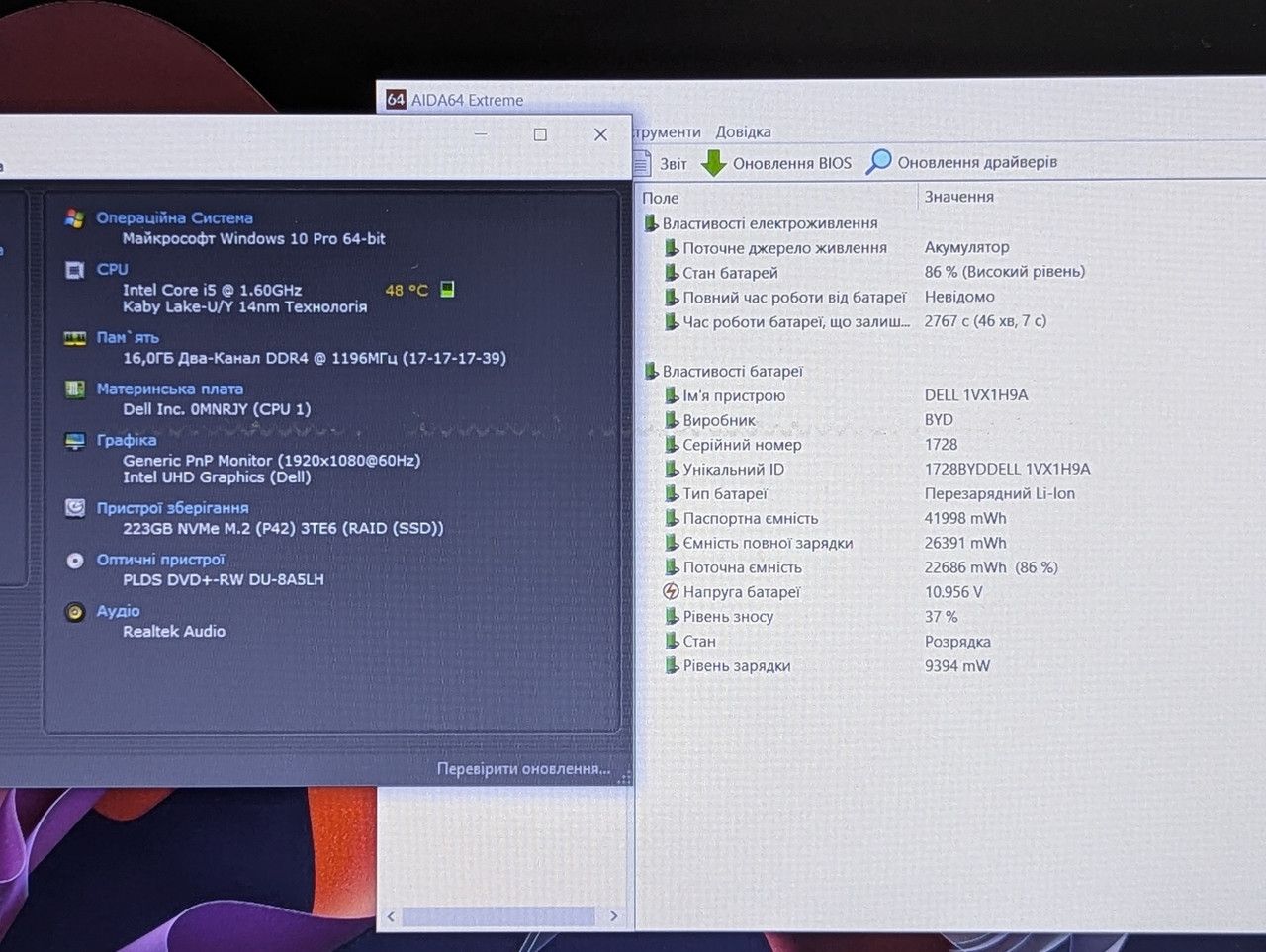Click the value Перезарядний Li-Ion
1266x952 pixels.
coord(1000,493)
